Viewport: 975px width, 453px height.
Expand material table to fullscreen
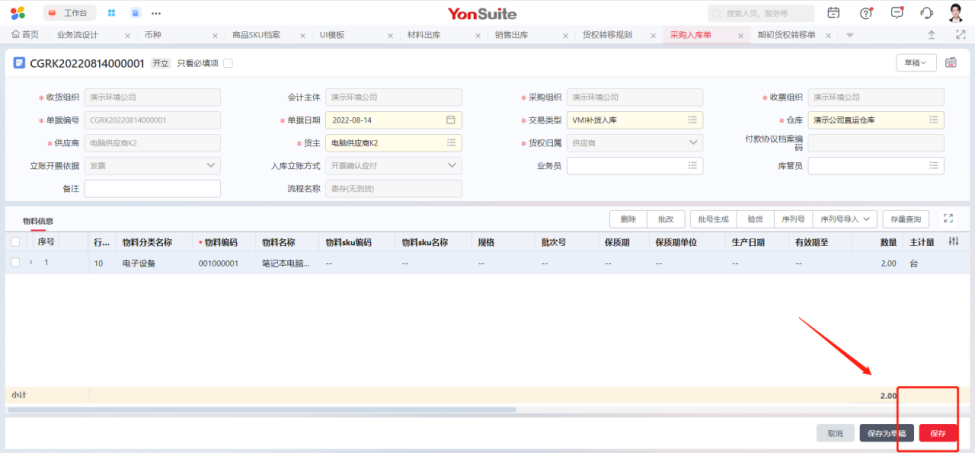coord(948,219)
